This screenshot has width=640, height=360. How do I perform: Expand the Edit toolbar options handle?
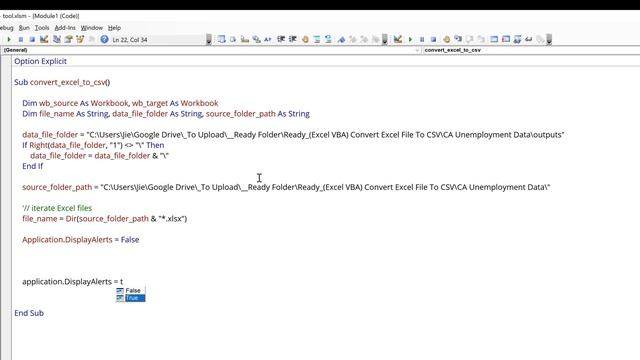pyautogui.click(x=384, y=40)
